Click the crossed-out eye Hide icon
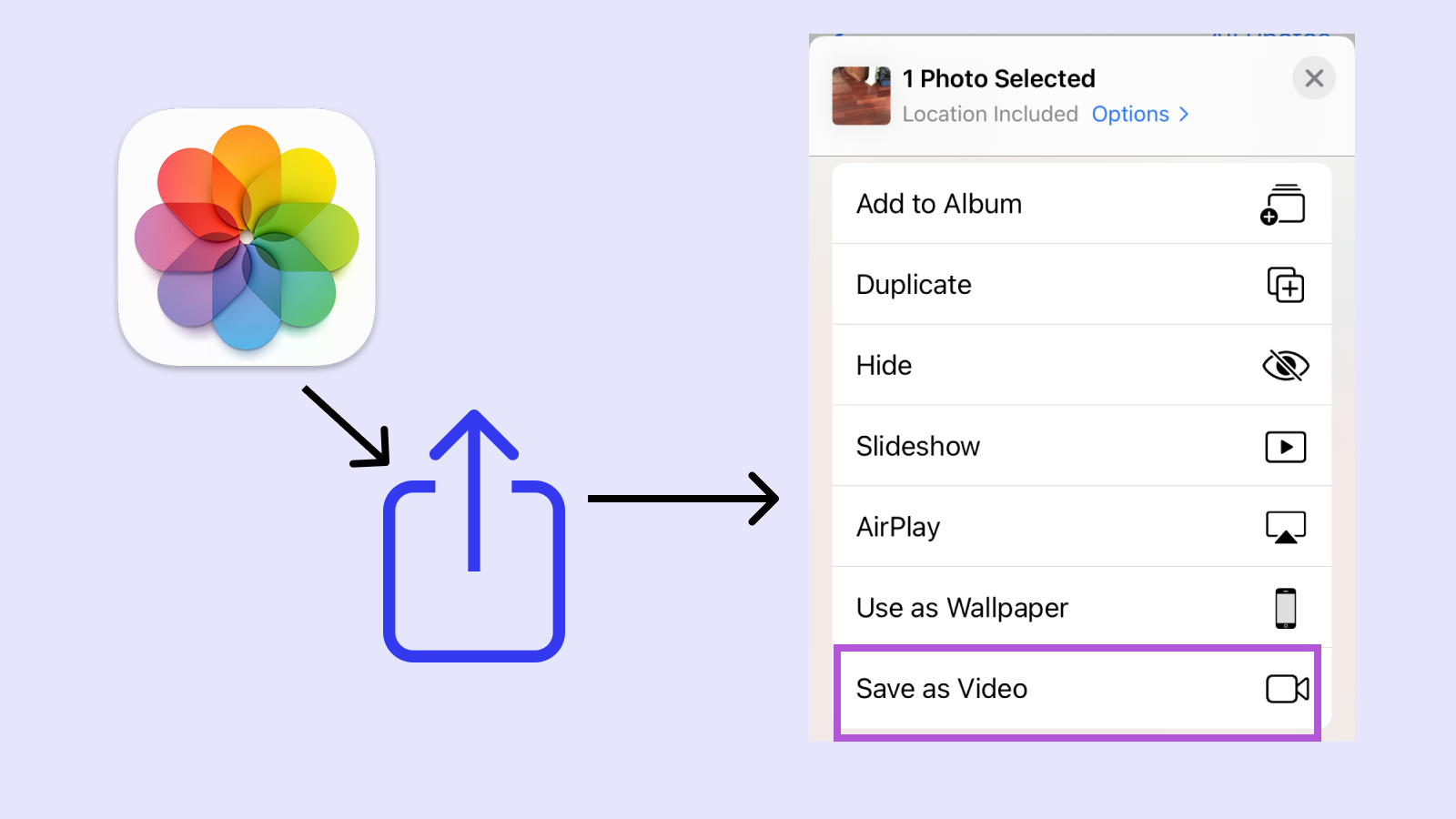 tap(1285, 365)
